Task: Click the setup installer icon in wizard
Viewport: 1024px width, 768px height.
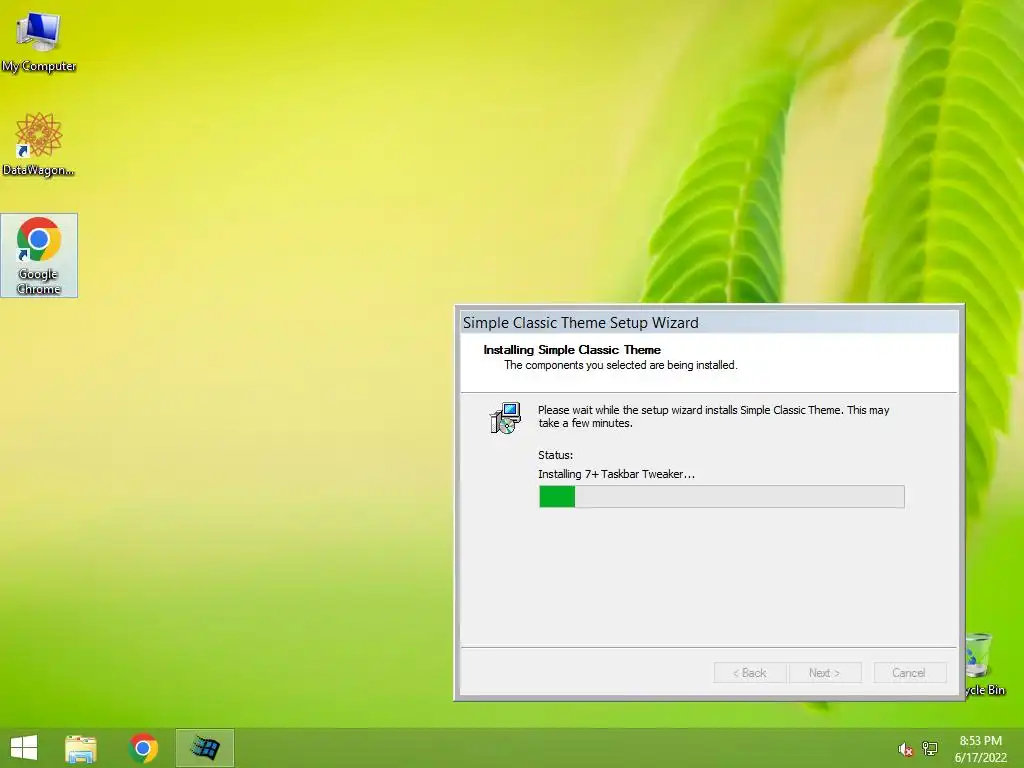Action: [x=505, y=418]
